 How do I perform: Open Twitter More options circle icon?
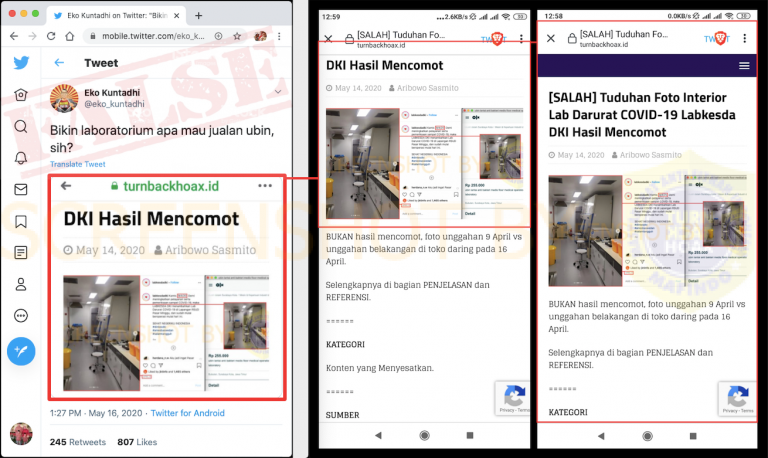coord(21,316)
